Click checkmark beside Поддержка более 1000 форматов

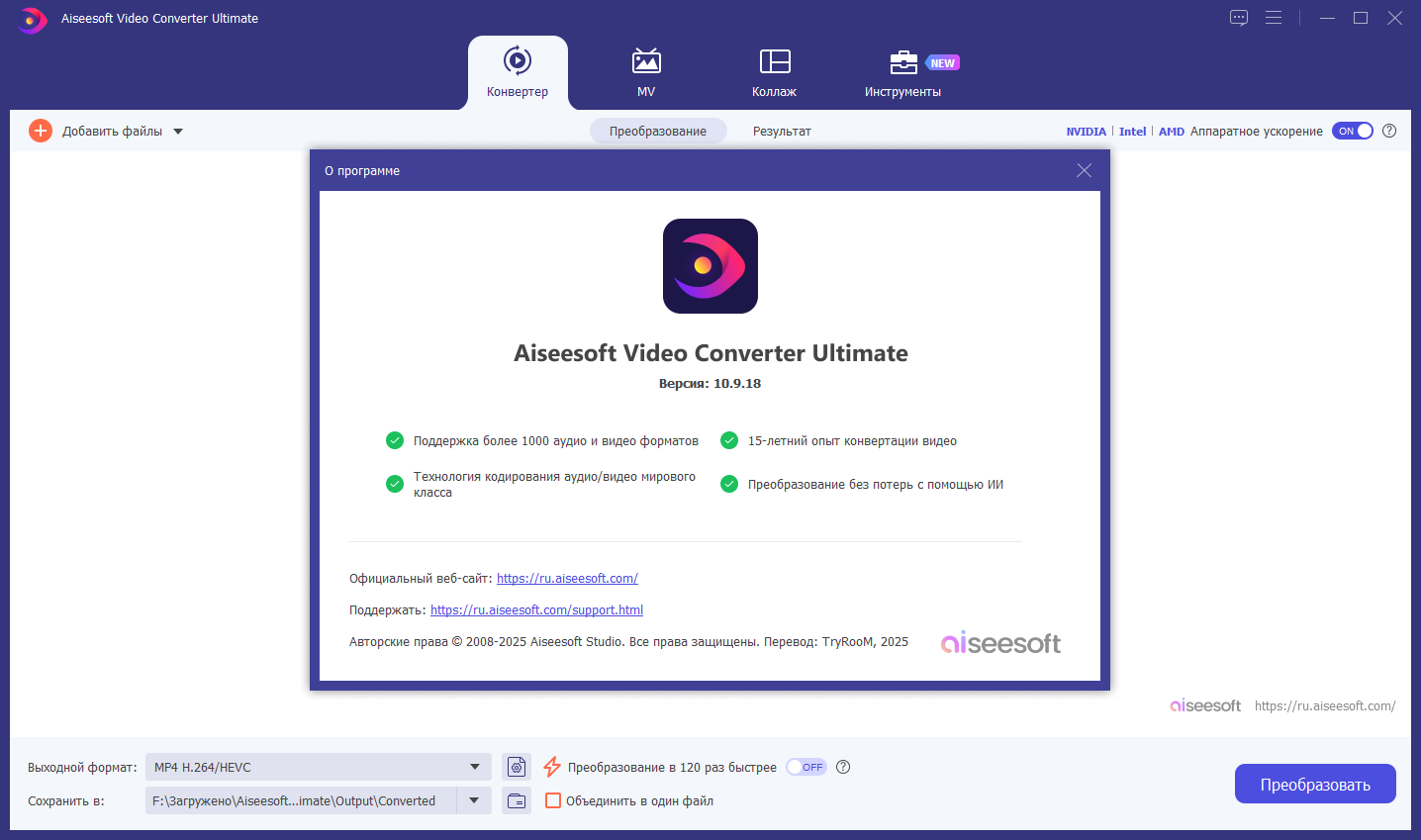[395, 440]
